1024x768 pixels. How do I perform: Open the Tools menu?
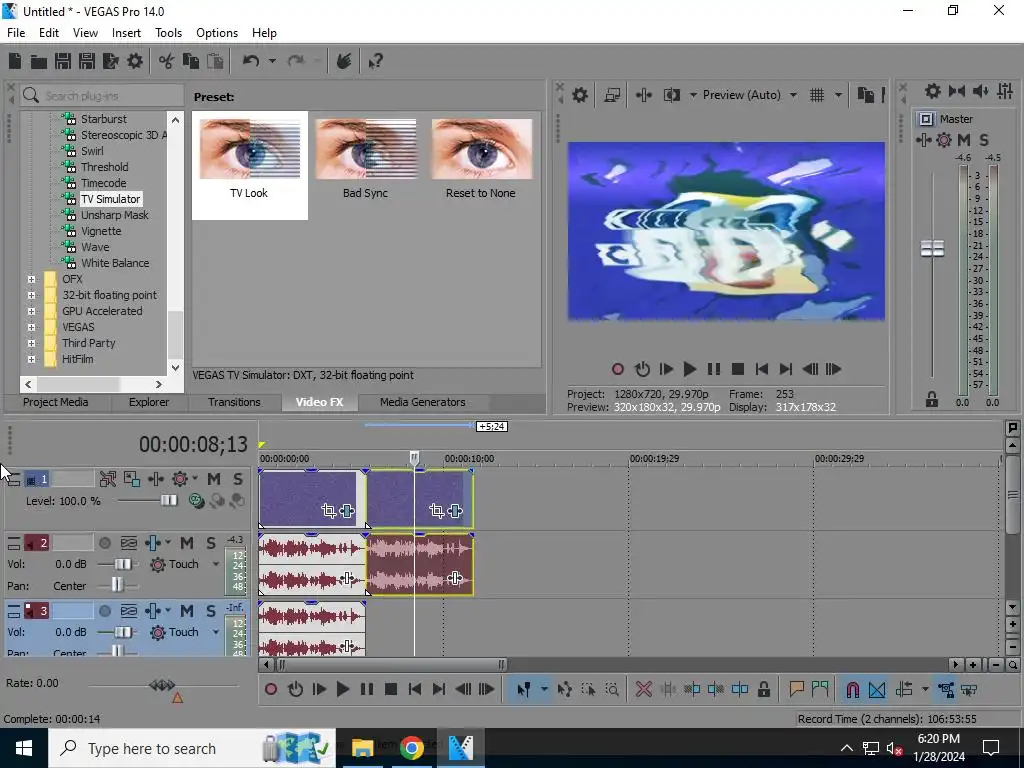168,33
